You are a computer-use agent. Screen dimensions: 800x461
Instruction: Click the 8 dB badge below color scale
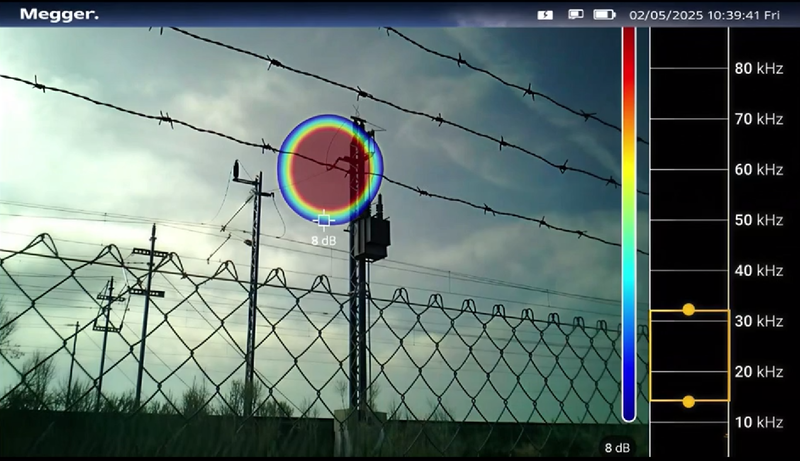[617, 448]
